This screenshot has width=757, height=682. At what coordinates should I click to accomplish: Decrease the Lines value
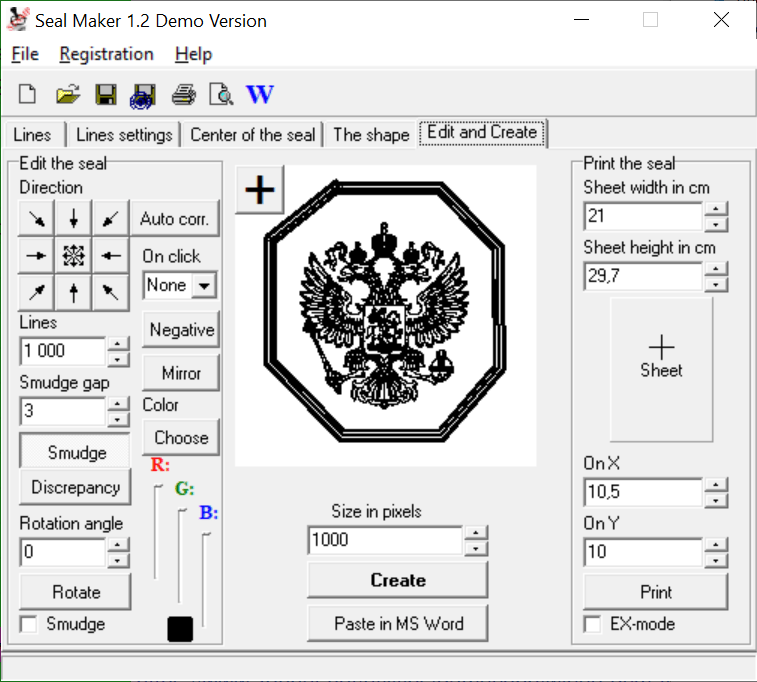tap(118, 359)
